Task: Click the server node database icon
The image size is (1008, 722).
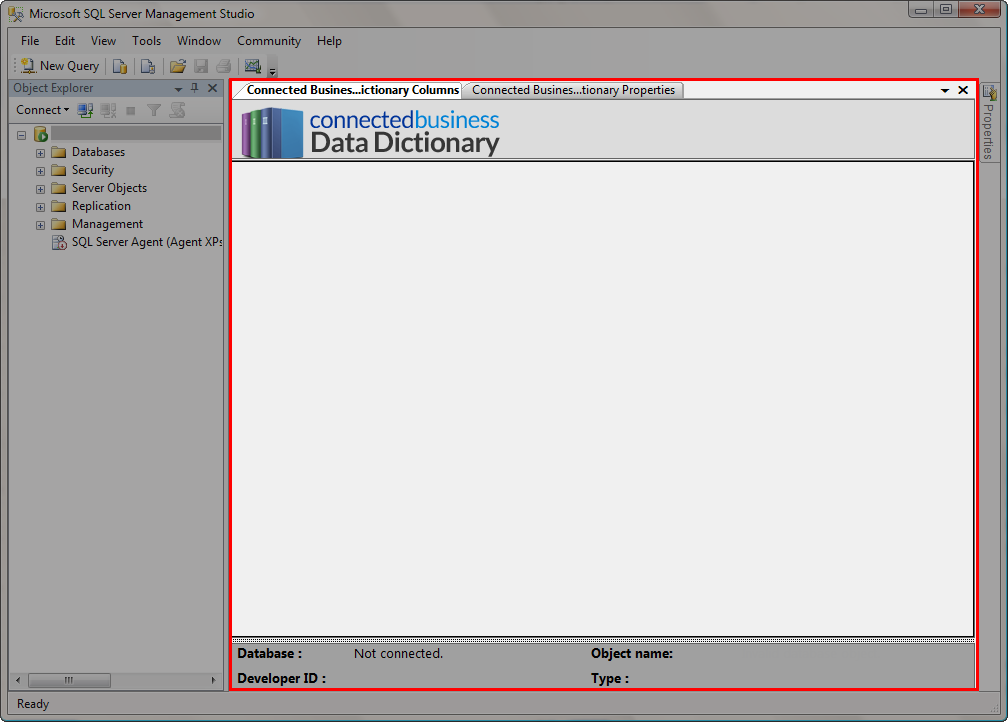Action: (x=41, y=134)
